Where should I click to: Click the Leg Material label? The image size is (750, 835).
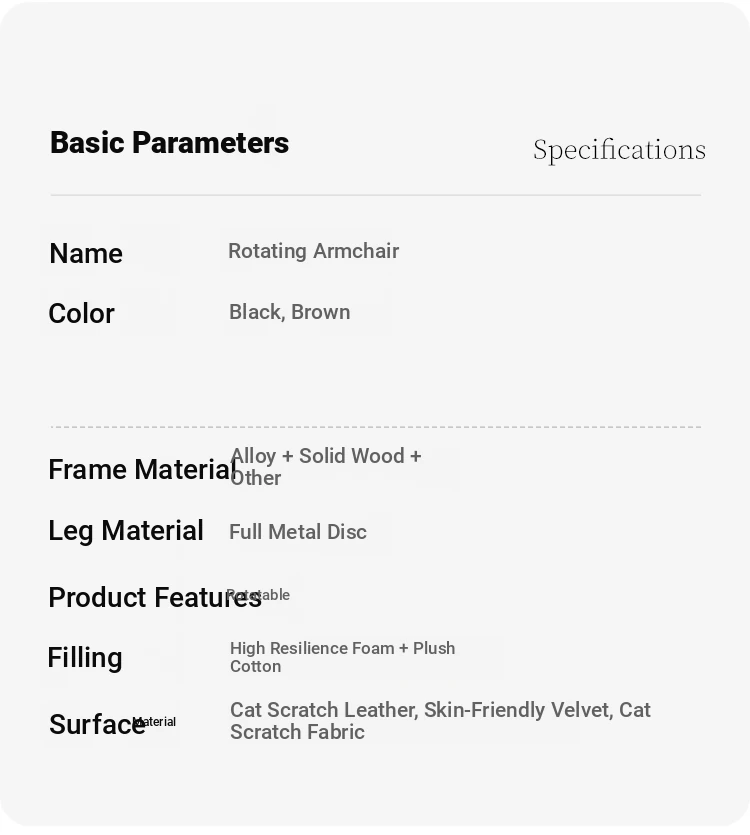[x=126, y=531]
